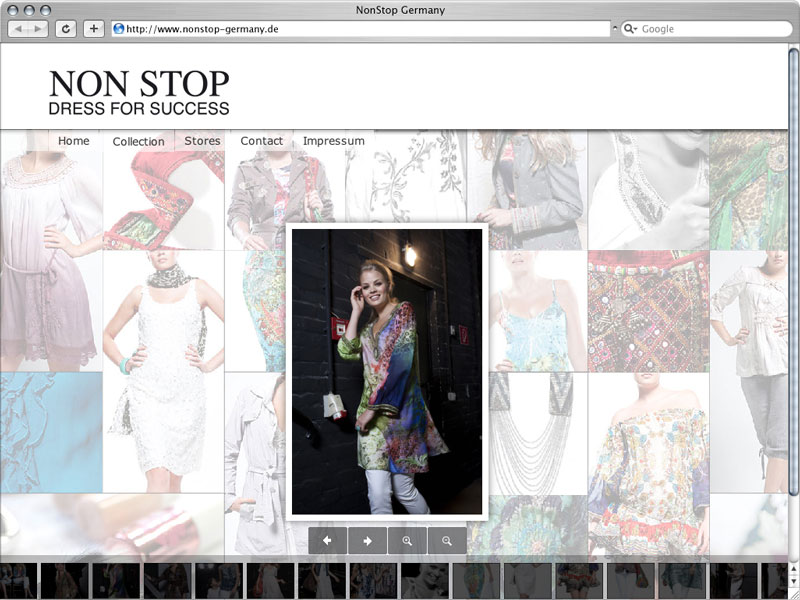Open the Collection menu item
The image size is (800, 600).
(x=138, y=141)
